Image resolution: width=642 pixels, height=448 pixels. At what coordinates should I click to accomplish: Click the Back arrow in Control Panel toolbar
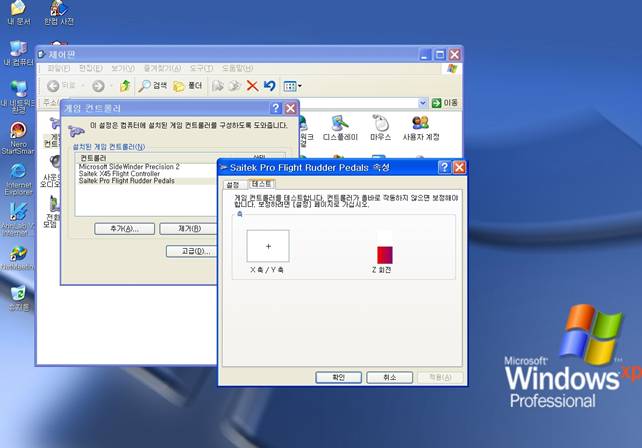[x=53, y=86]
